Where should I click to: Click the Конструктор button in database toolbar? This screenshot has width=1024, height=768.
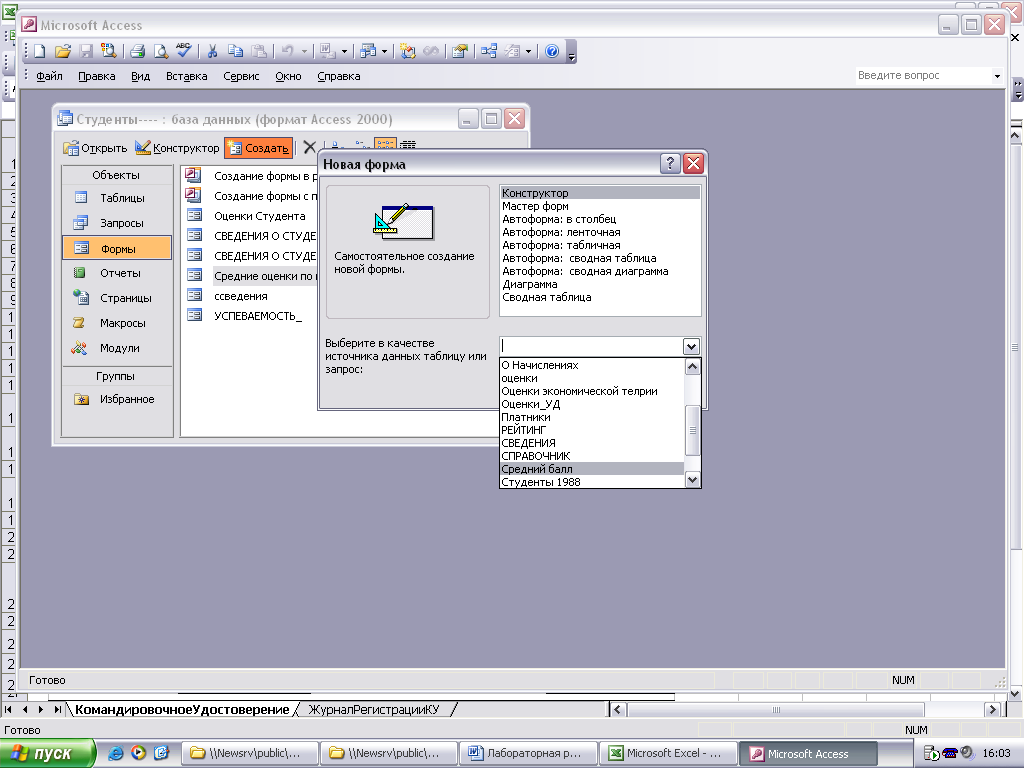pos(178,148)
